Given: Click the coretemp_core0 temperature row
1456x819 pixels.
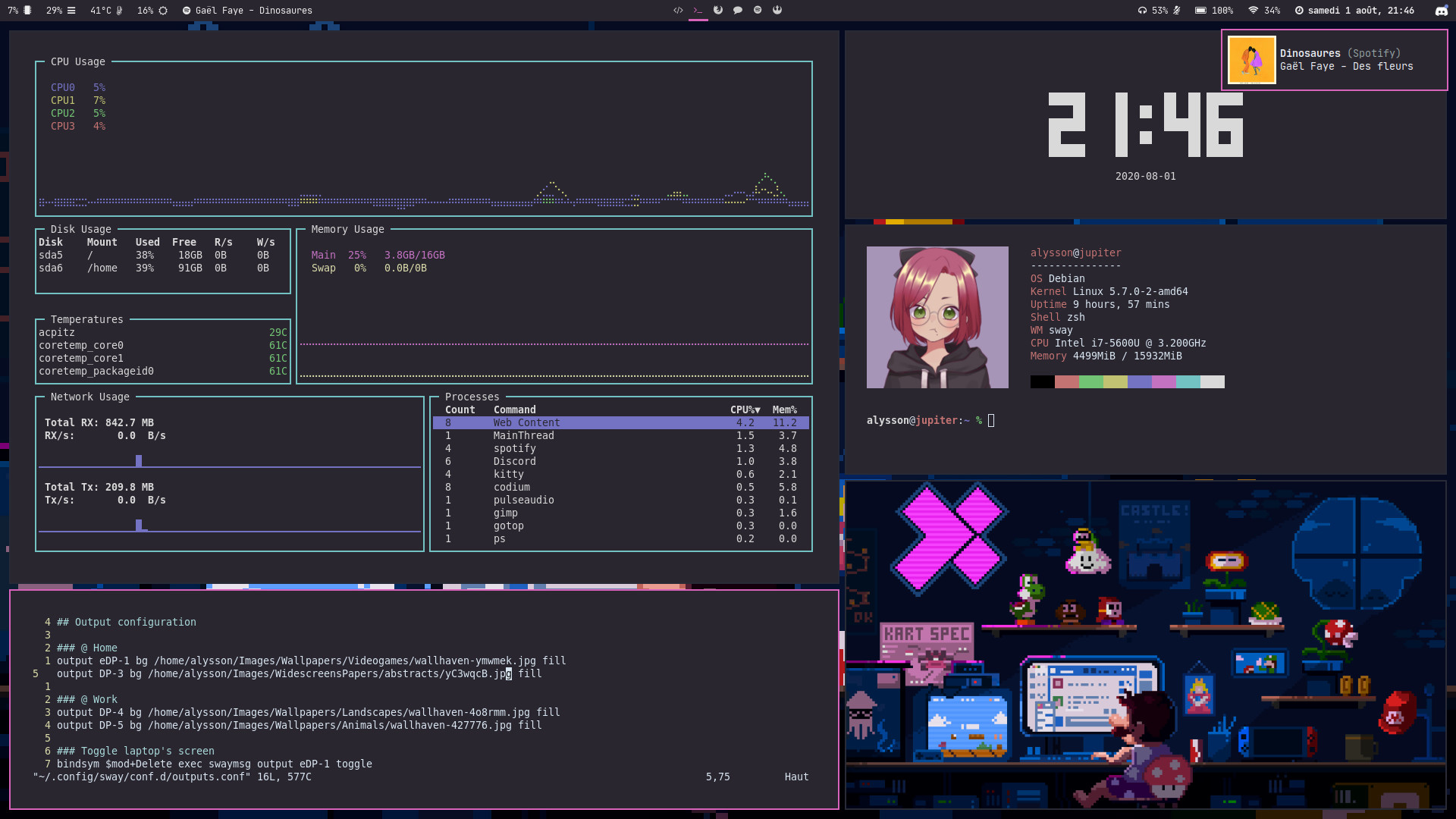Looking at the screenshot, I should click(x=163, y=346).
